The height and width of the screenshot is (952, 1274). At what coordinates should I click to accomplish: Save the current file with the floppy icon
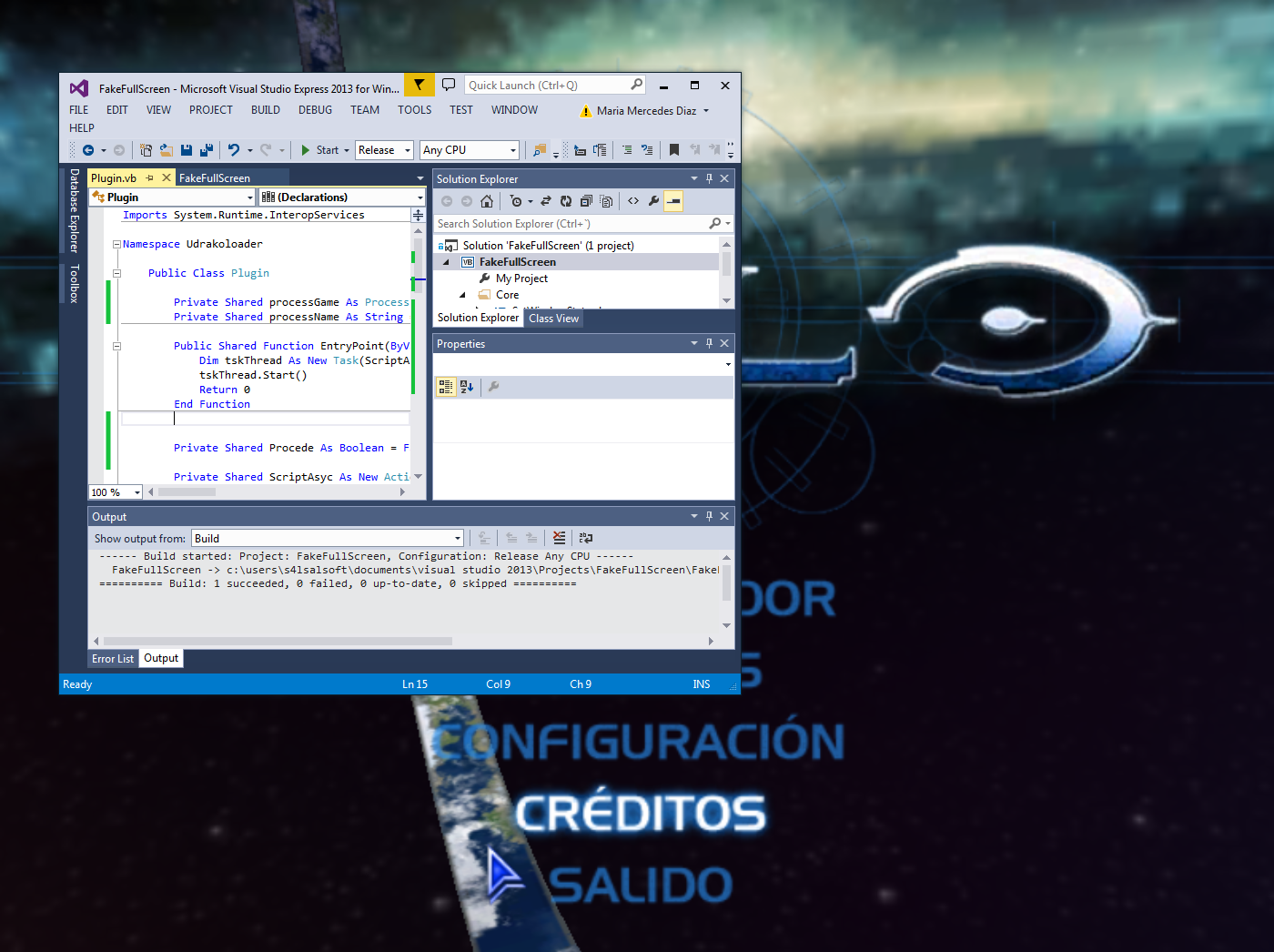187,150
